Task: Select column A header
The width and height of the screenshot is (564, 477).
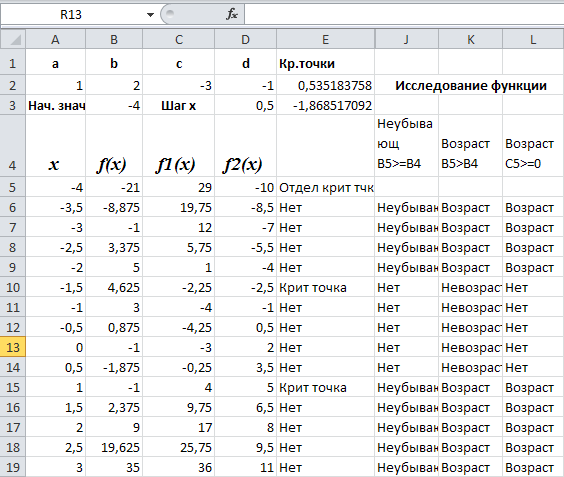Action: (55, 39)
